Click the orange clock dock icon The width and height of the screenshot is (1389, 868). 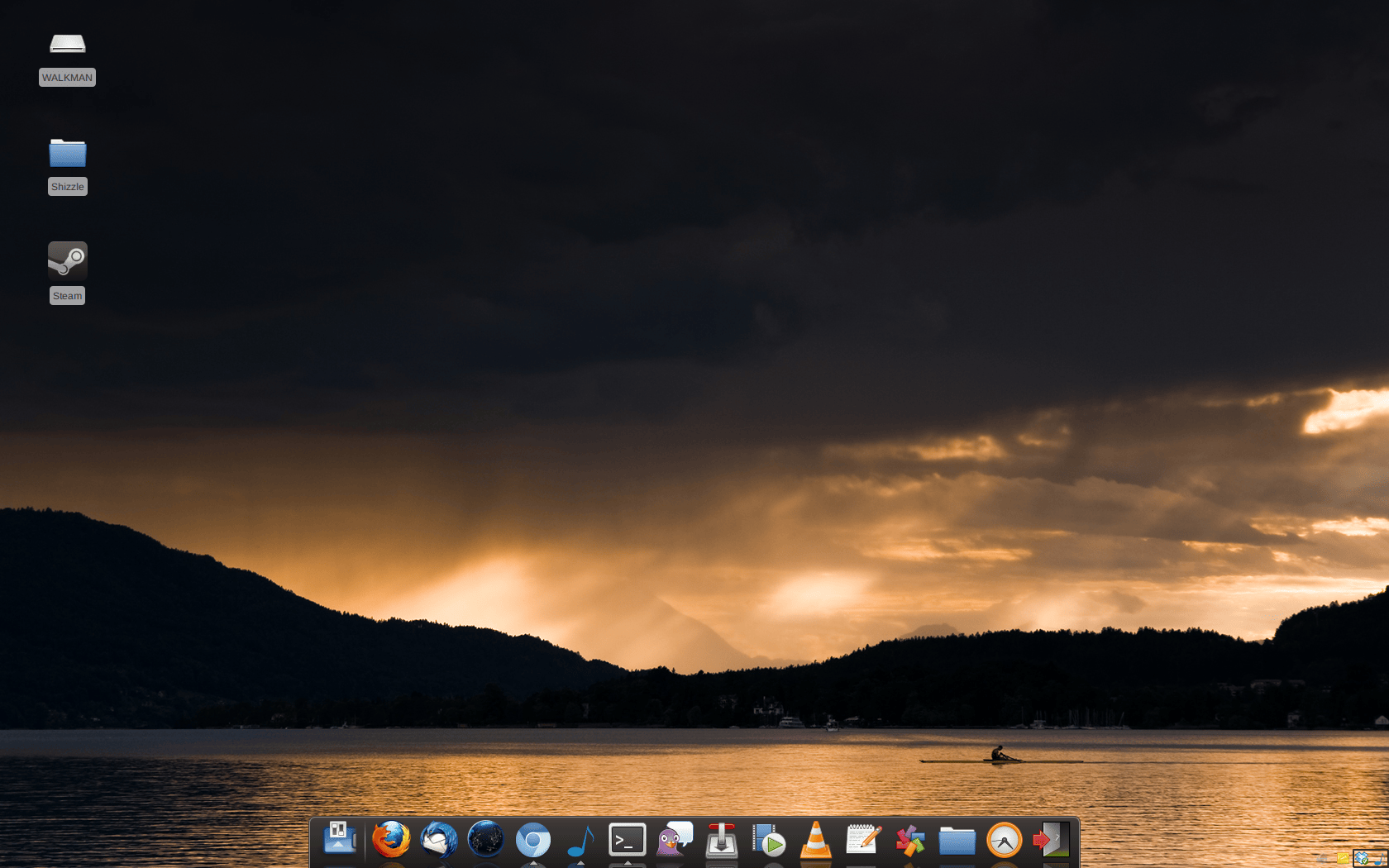(1004, 841)
